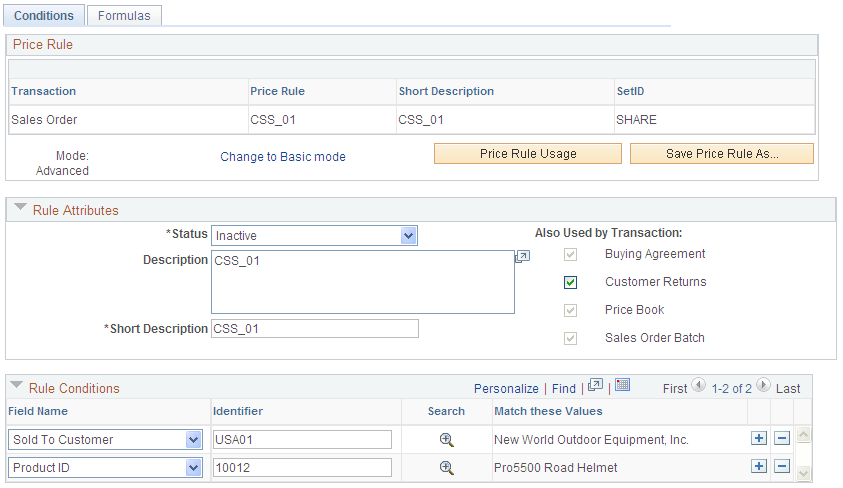
Task: Open Rule Conditions grid in new window icon
Action: (x=595, y=385)
